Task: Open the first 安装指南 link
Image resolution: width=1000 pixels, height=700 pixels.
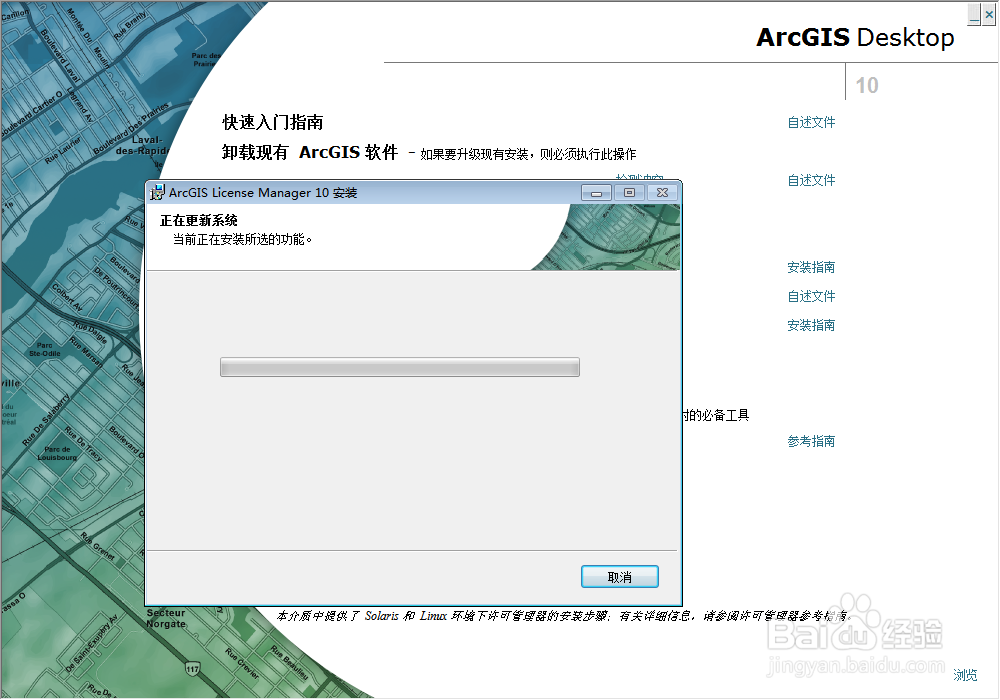Action: [811, 267]
